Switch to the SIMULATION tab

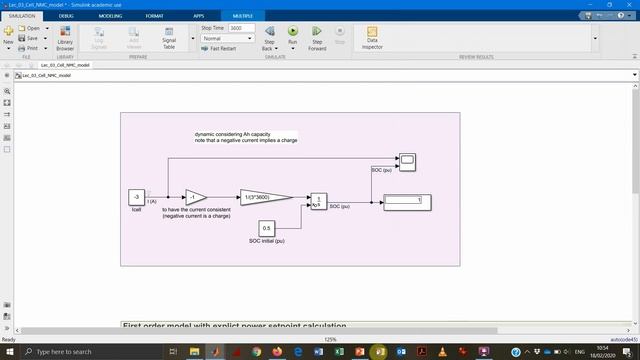pyautogui.click(x=22, y=16)
